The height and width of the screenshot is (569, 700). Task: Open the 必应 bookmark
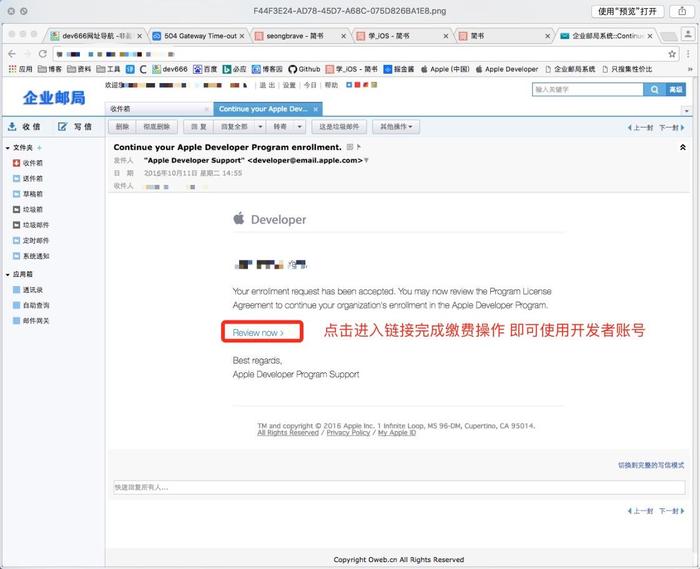(234, 69)
